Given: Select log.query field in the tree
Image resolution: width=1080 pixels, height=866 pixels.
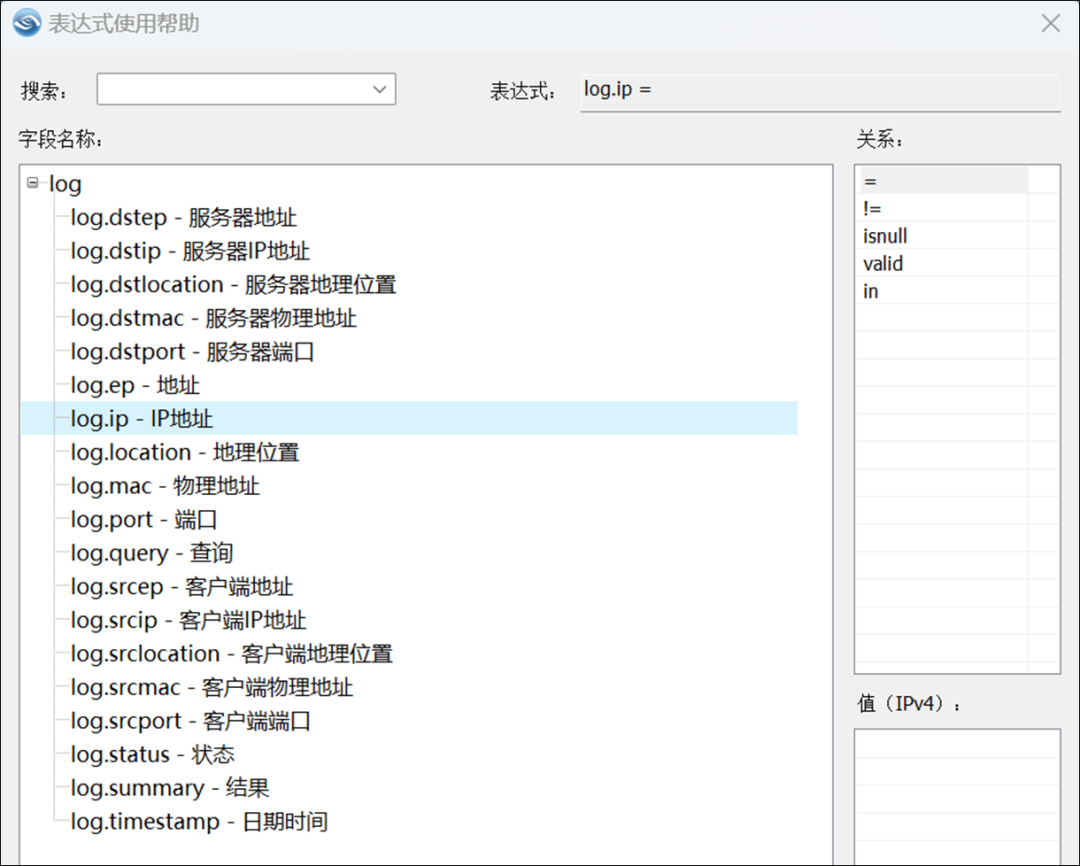Looking at the screenshot, I should [x=152, y=553].
